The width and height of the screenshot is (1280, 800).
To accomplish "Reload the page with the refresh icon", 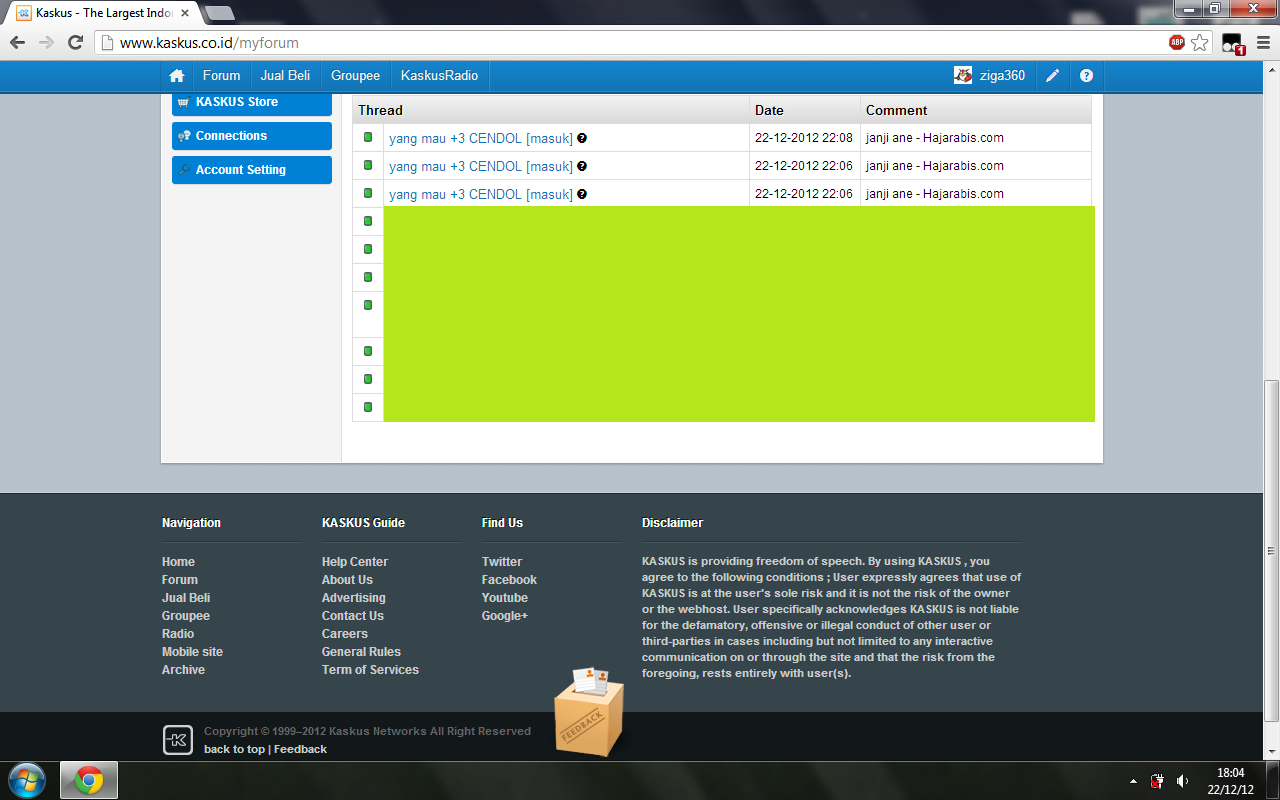I will click(75, 43).
